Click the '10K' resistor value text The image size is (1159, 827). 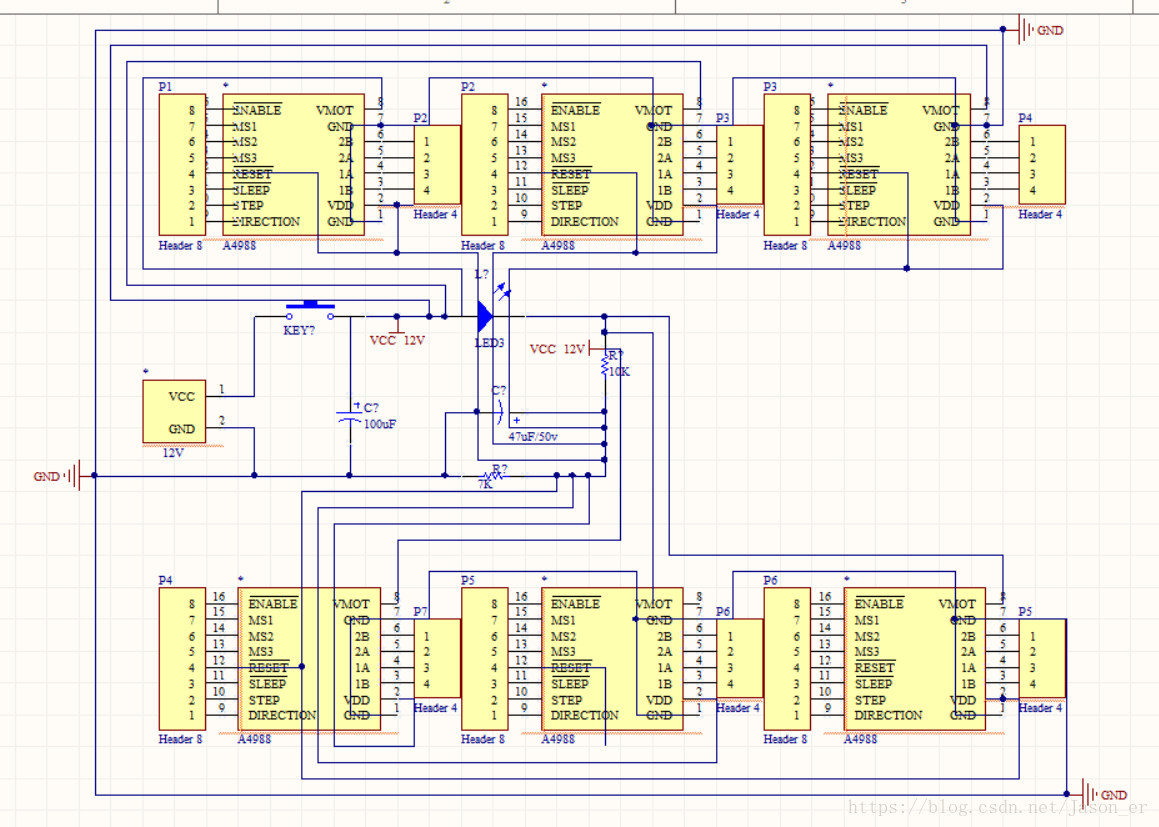pyautogui.click(x=619, y=372)
